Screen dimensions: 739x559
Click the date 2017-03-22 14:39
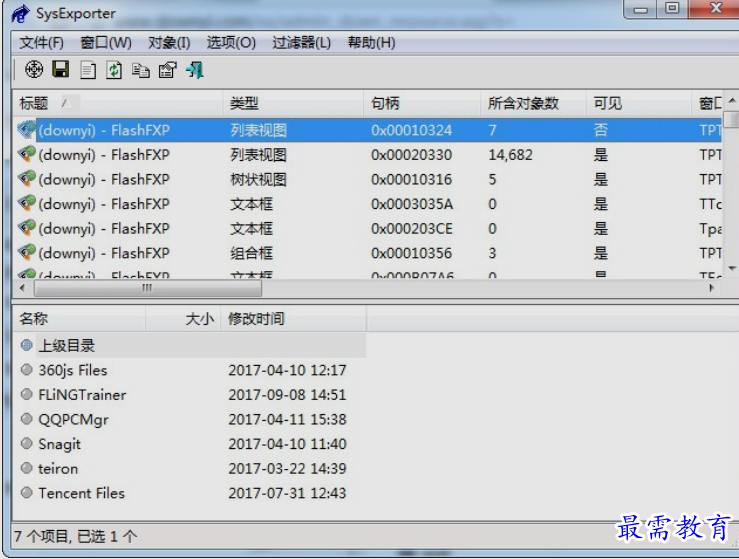(287, 468)
